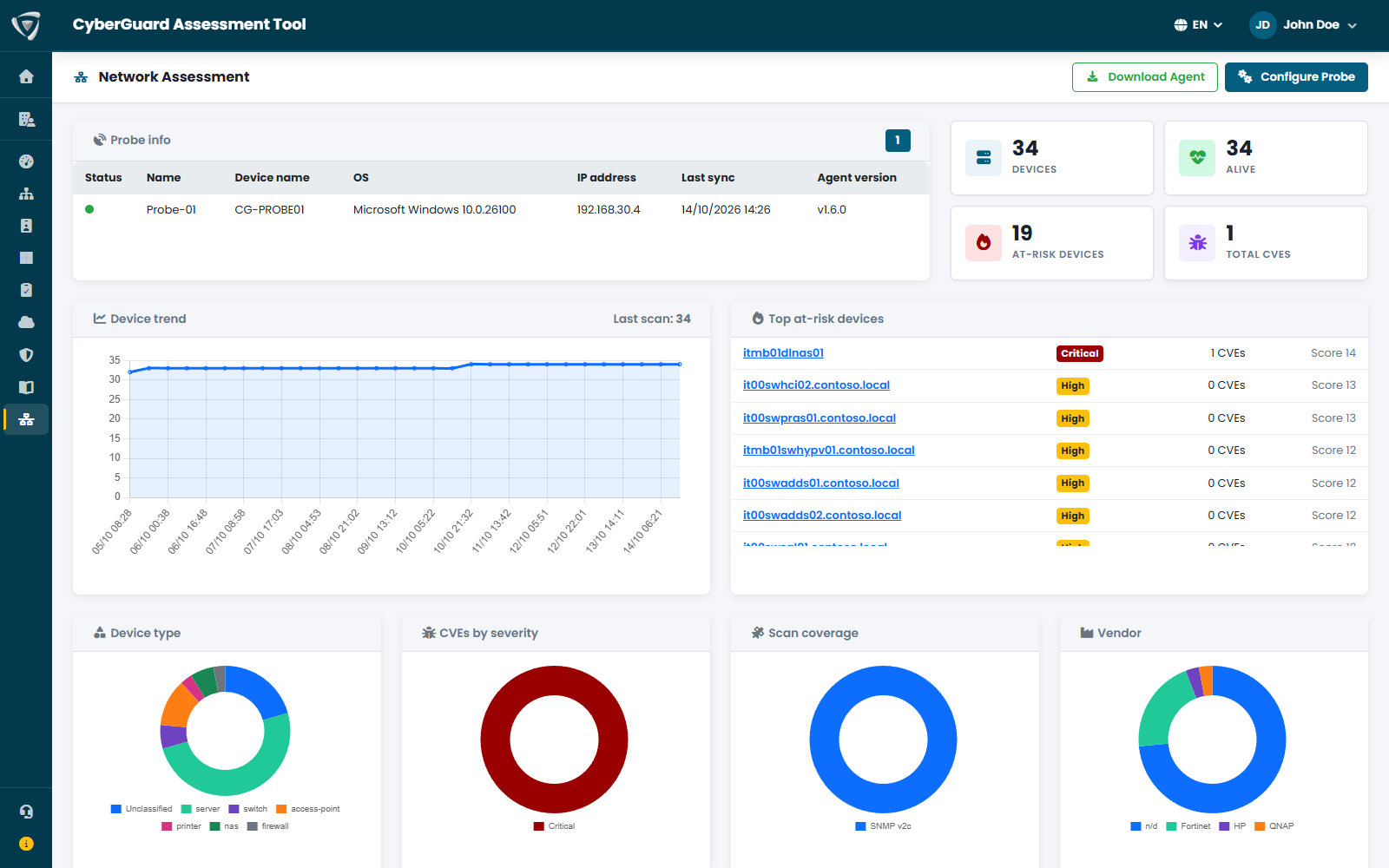Image resolution: width=1389 pixels, height=868 pixels.
Task: Open the it00swhci02.contoso.local device link
Action: coord(816,385)
